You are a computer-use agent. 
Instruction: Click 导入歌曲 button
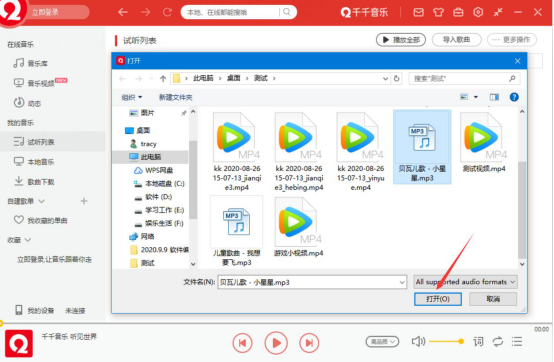[456, 40]
